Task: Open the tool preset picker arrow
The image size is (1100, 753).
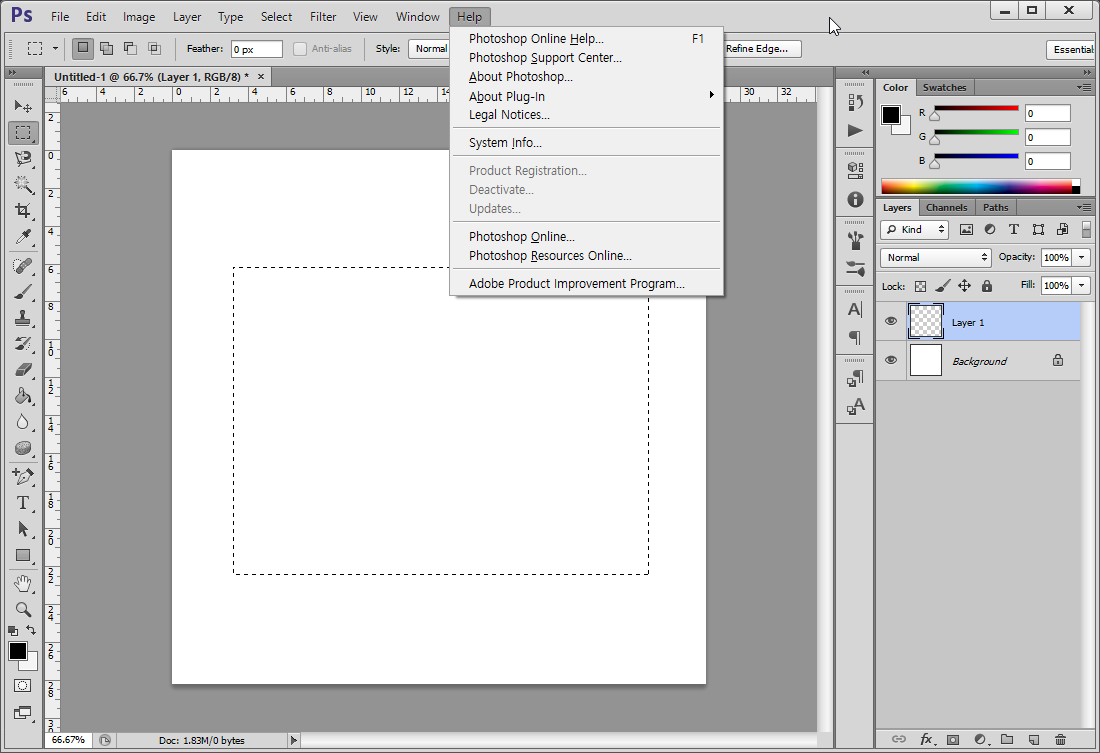Action: [x=55, y=48]
